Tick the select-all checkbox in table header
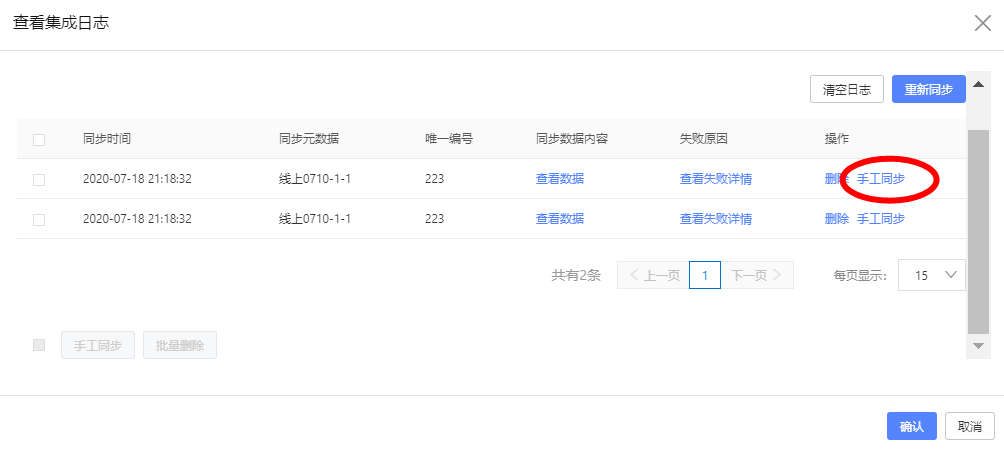The image size is (1004, 453). pos(39,139)
